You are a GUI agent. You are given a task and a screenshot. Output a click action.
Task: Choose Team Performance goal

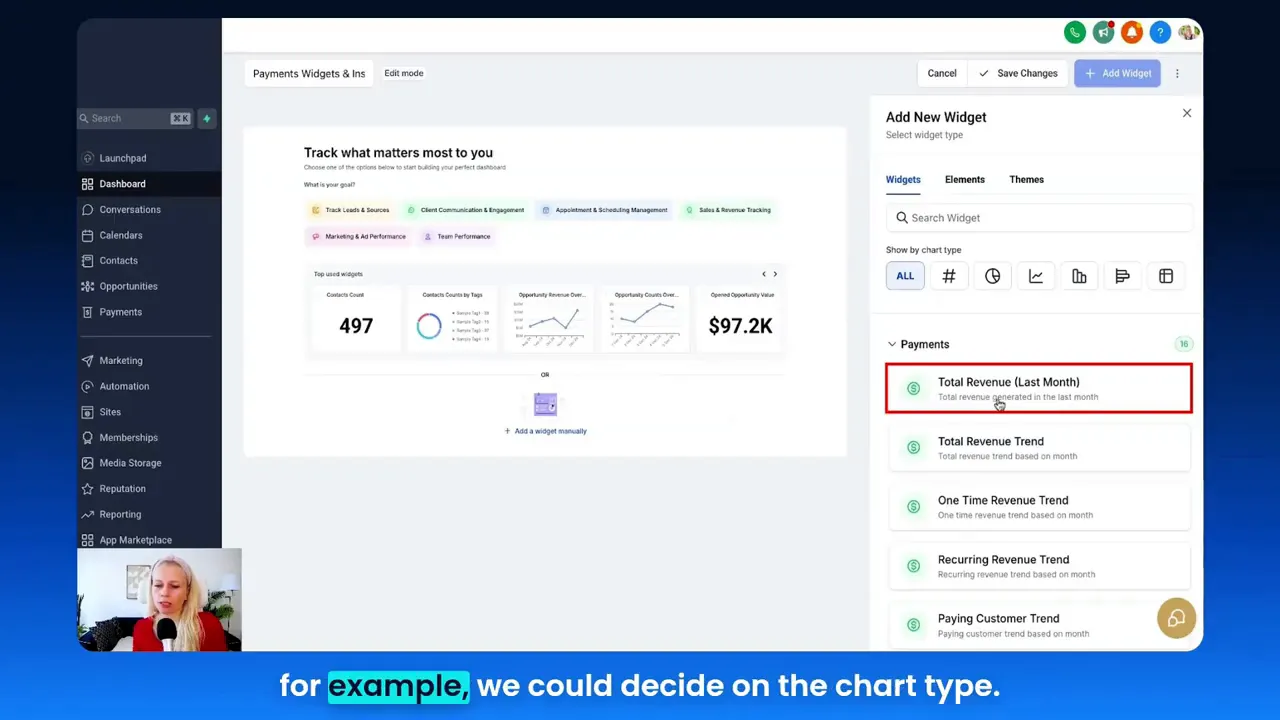(x=457, y=237)
